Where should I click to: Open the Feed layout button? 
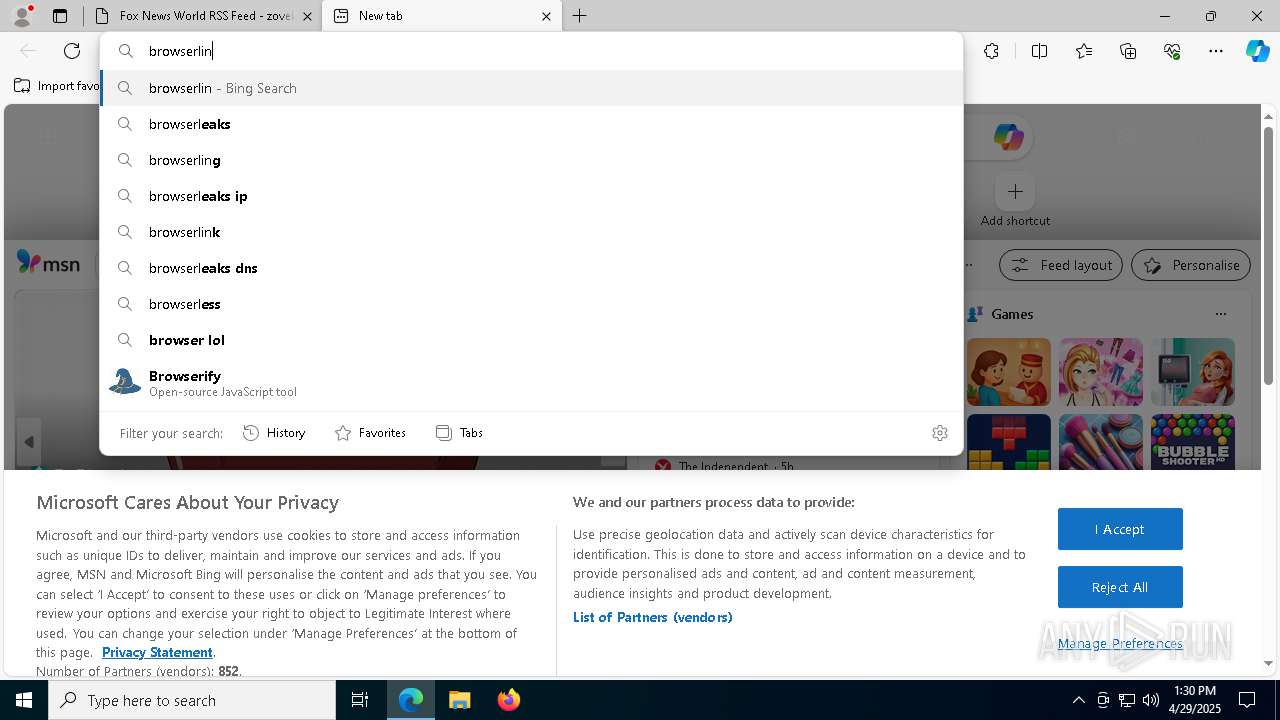click(x=1061, y=265)
